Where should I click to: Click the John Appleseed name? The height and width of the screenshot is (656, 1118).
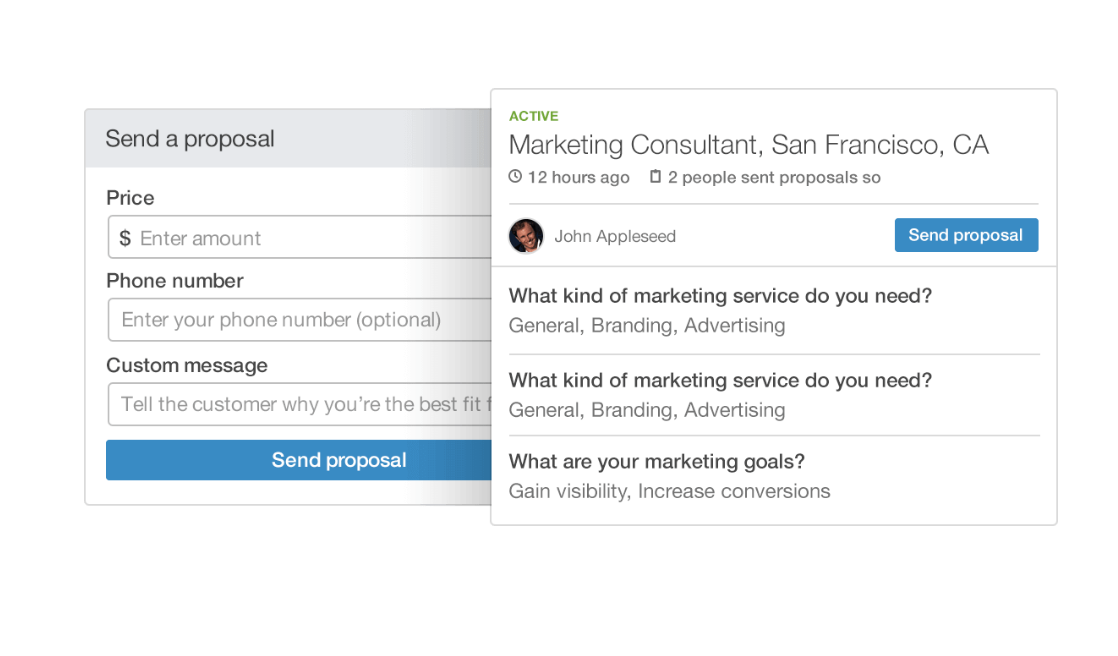[615, 236]
